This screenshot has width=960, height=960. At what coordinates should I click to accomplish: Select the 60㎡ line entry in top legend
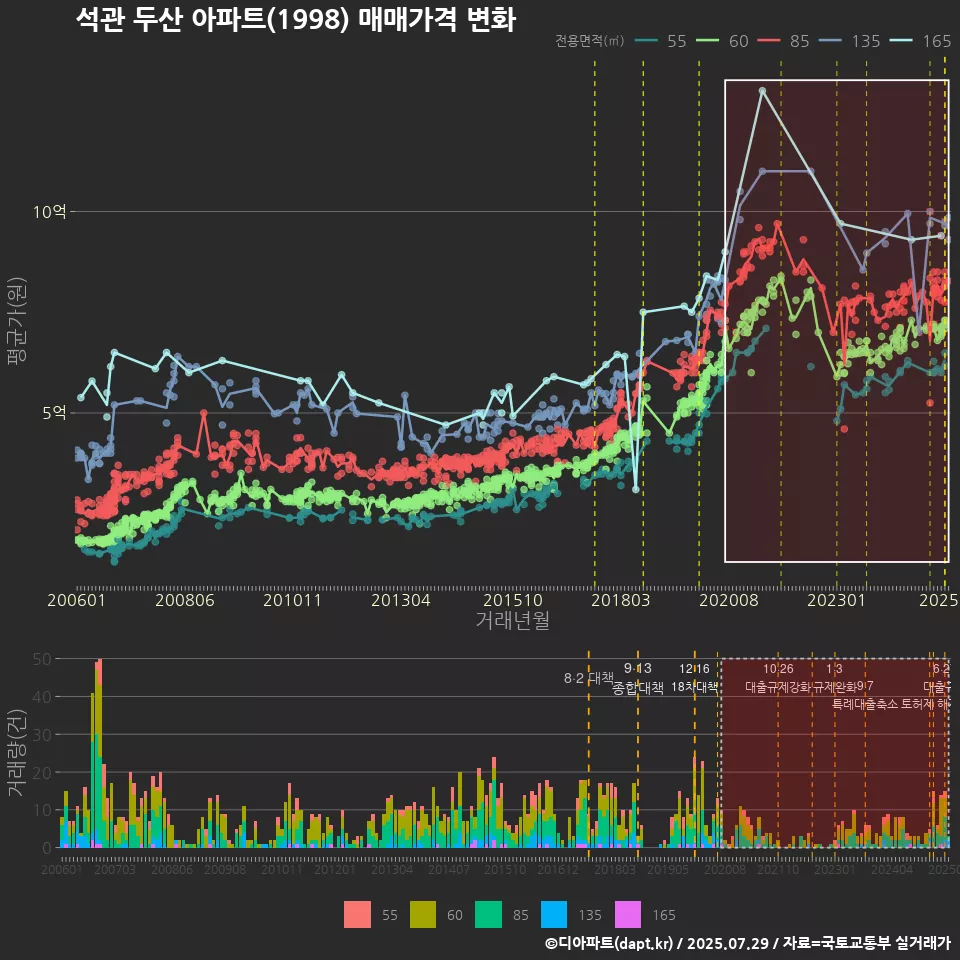click(722, 41)
